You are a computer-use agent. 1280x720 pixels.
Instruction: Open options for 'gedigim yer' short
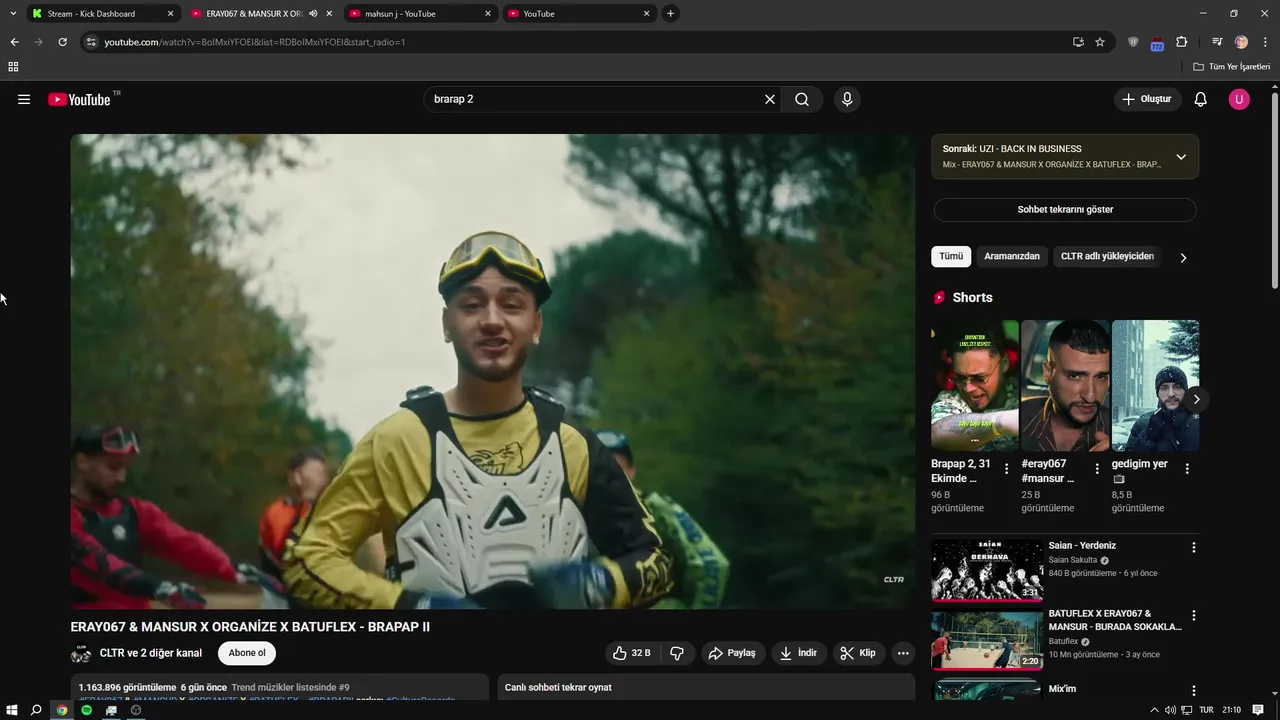[x=1187, y=469]
